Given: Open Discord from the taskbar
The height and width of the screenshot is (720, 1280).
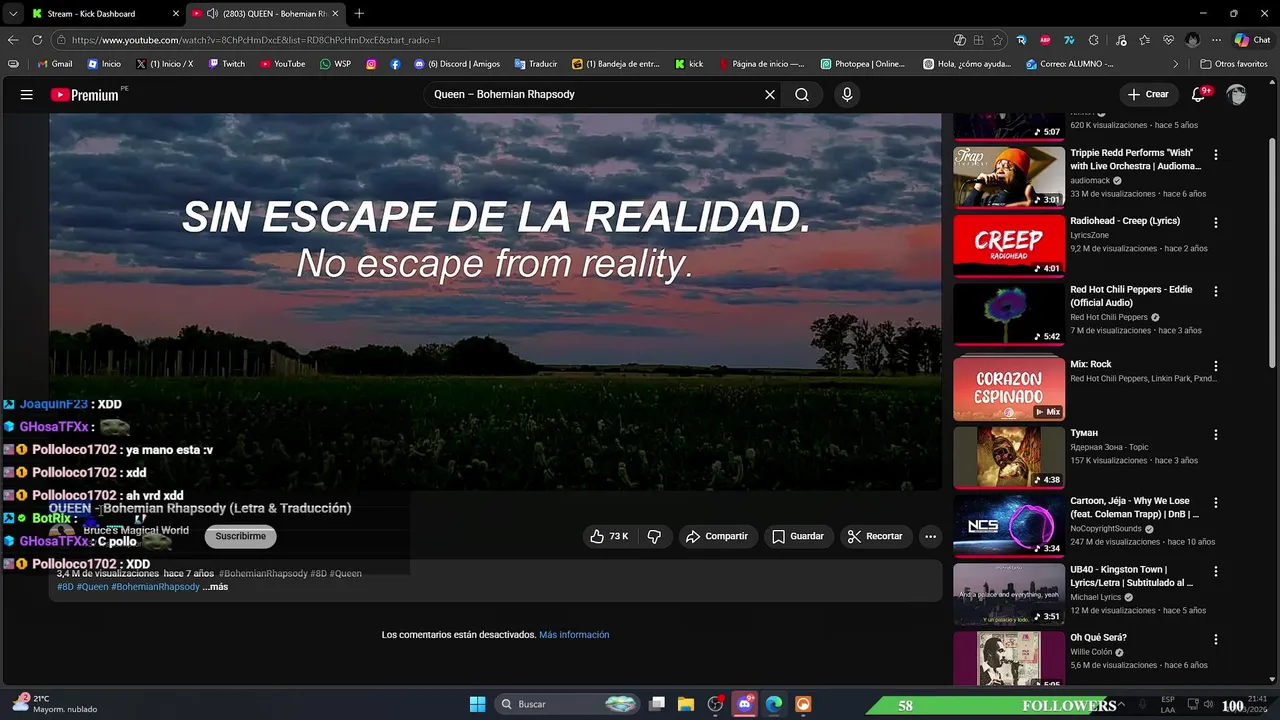Looking at the screenshot, I should coord(744,704).
